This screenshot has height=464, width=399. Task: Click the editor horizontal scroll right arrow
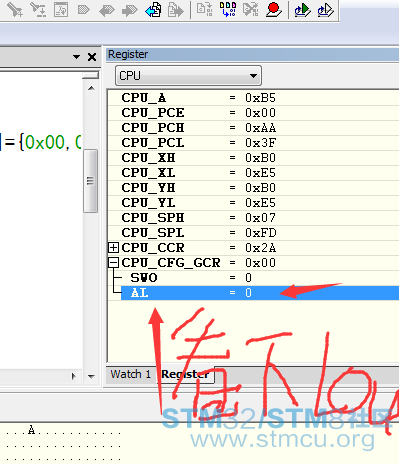tap(74, 376)
